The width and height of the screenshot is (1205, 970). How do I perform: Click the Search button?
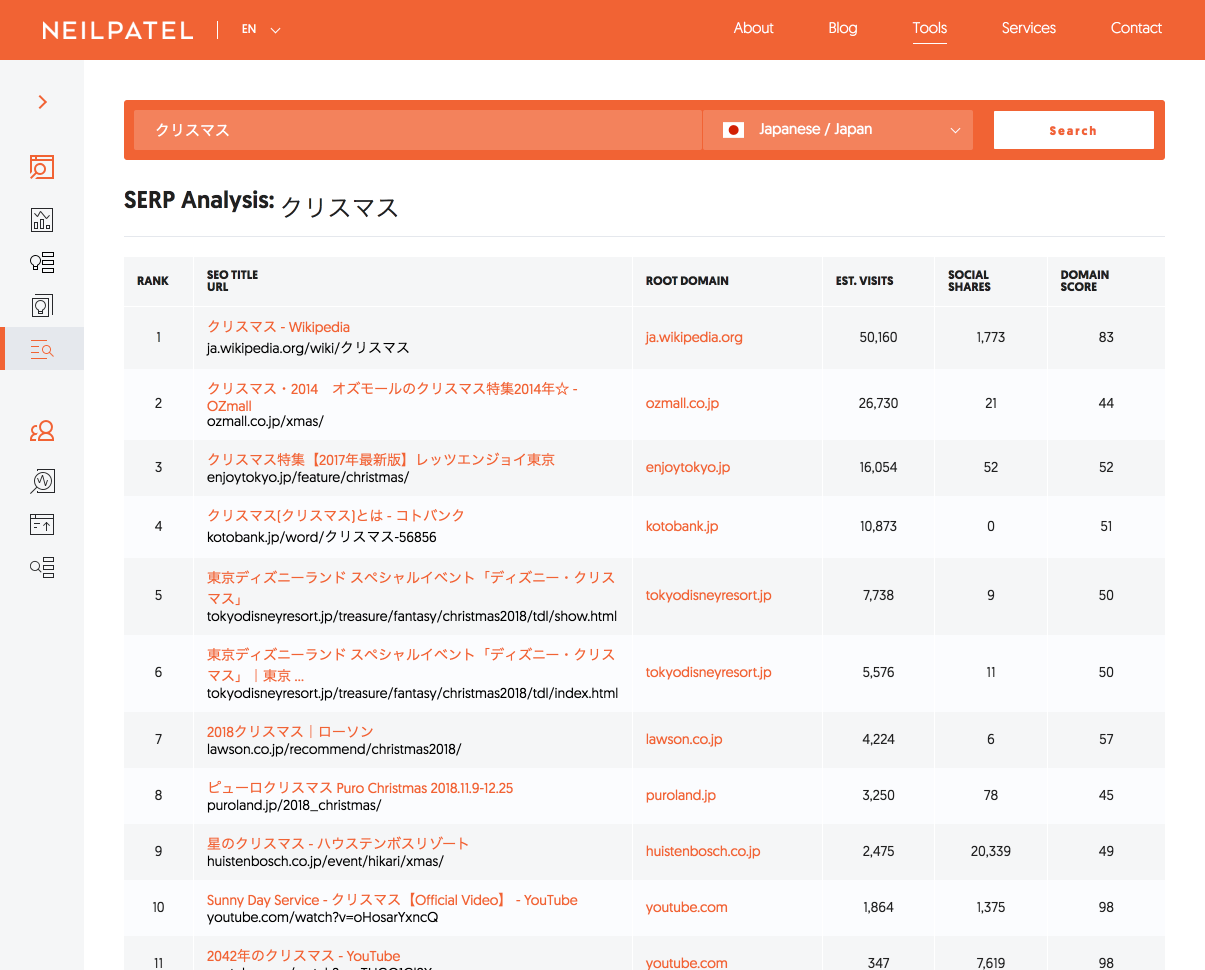point(1074,130)
